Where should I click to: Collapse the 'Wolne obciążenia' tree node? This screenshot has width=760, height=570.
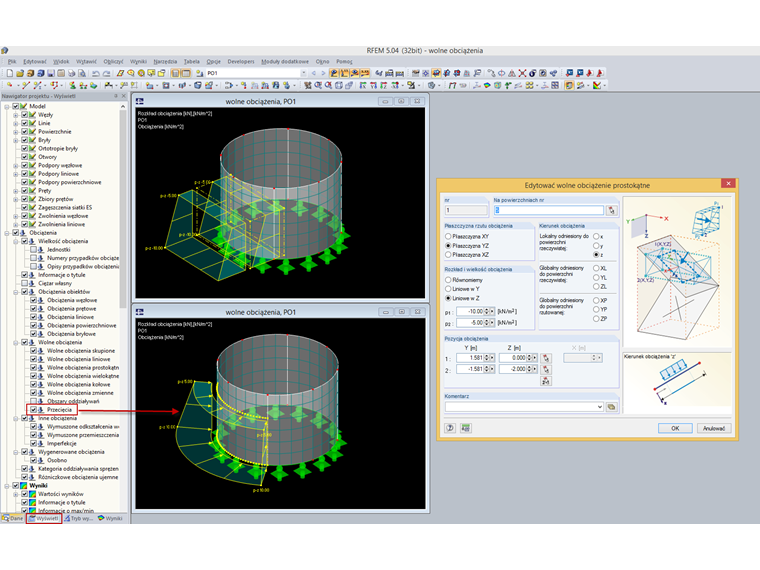[15, 342]
